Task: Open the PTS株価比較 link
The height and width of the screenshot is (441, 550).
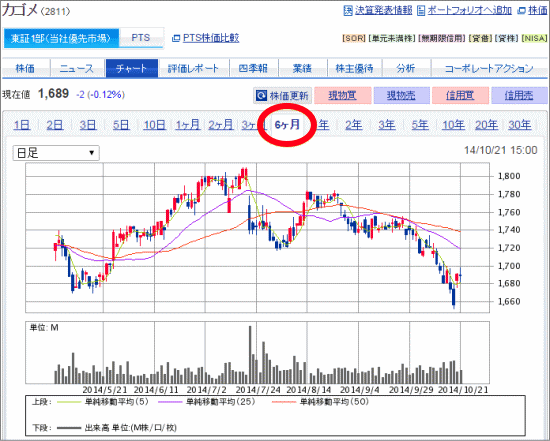Action: 211,38
